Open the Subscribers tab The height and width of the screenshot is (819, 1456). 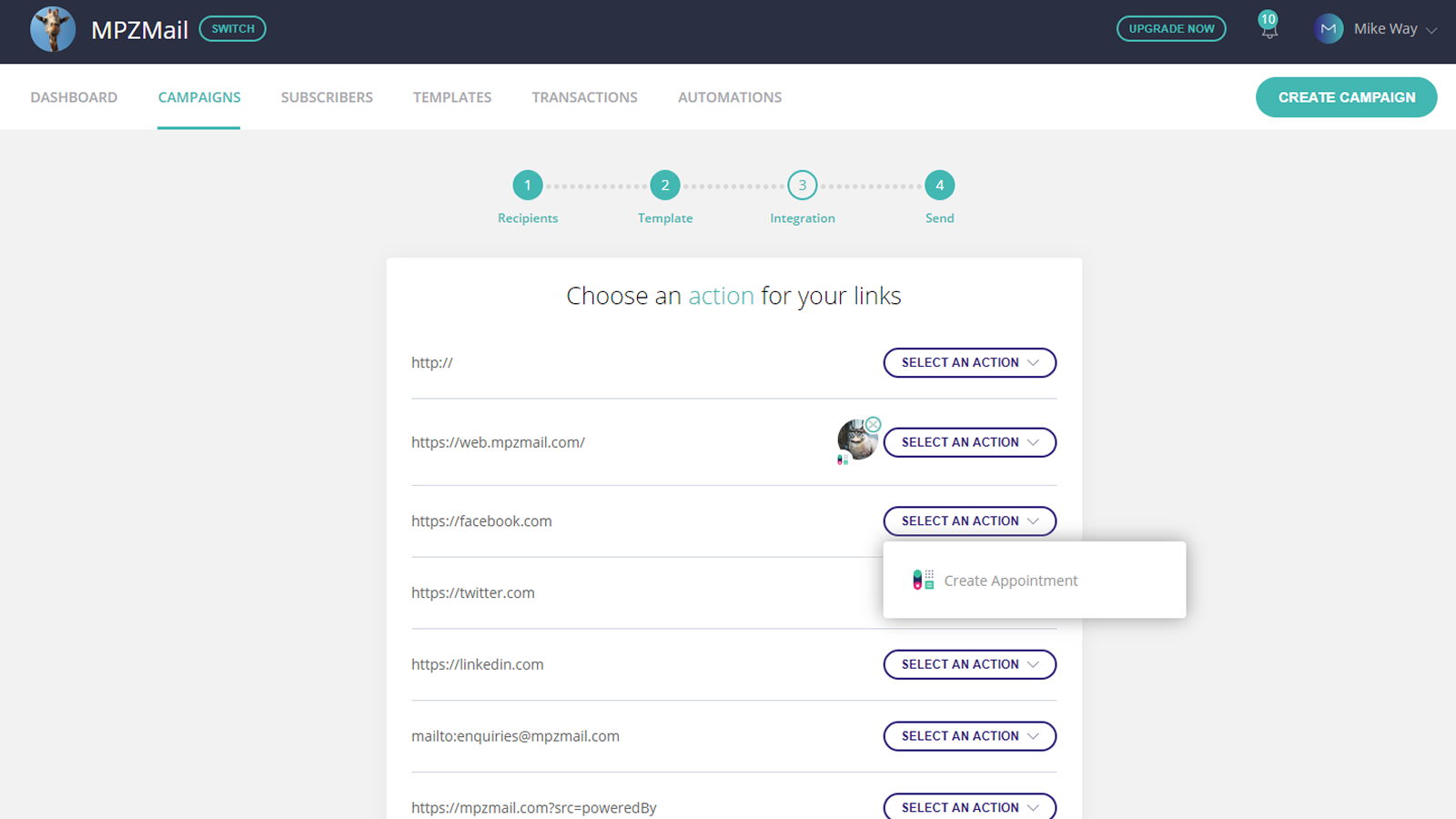[x=327, y=97]
